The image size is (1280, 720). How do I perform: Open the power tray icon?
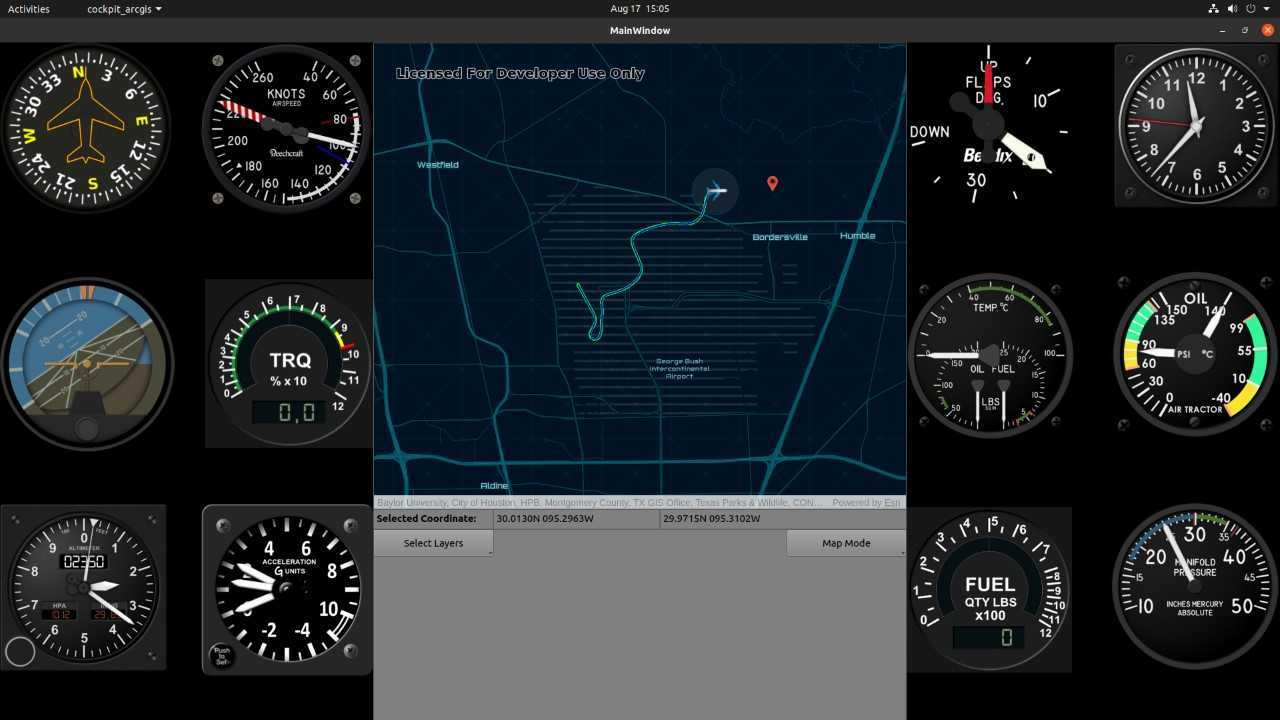click(1251, 9)
